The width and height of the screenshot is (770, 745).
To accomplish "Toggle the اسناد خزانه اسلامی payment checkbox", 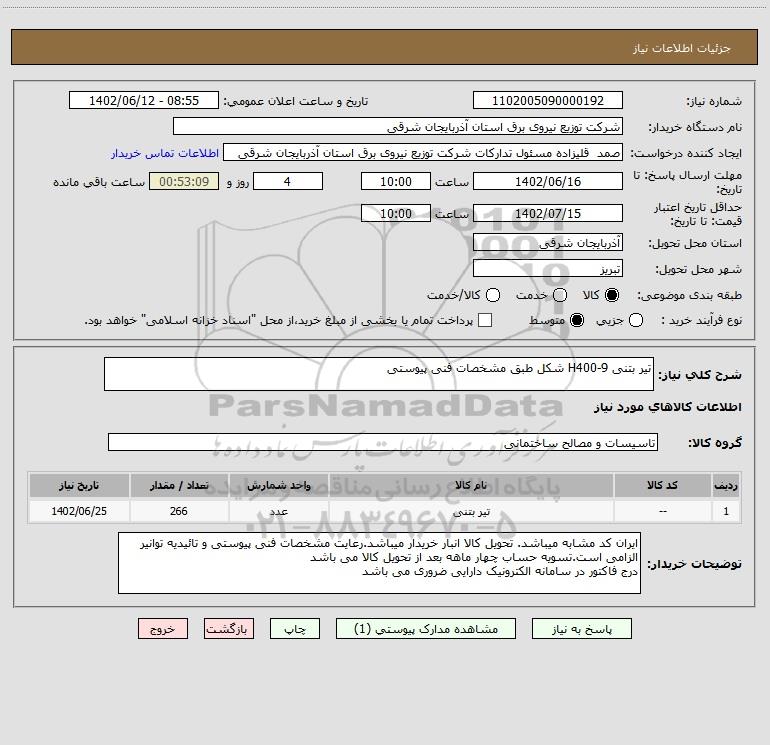I will click(x=485, y=320).
